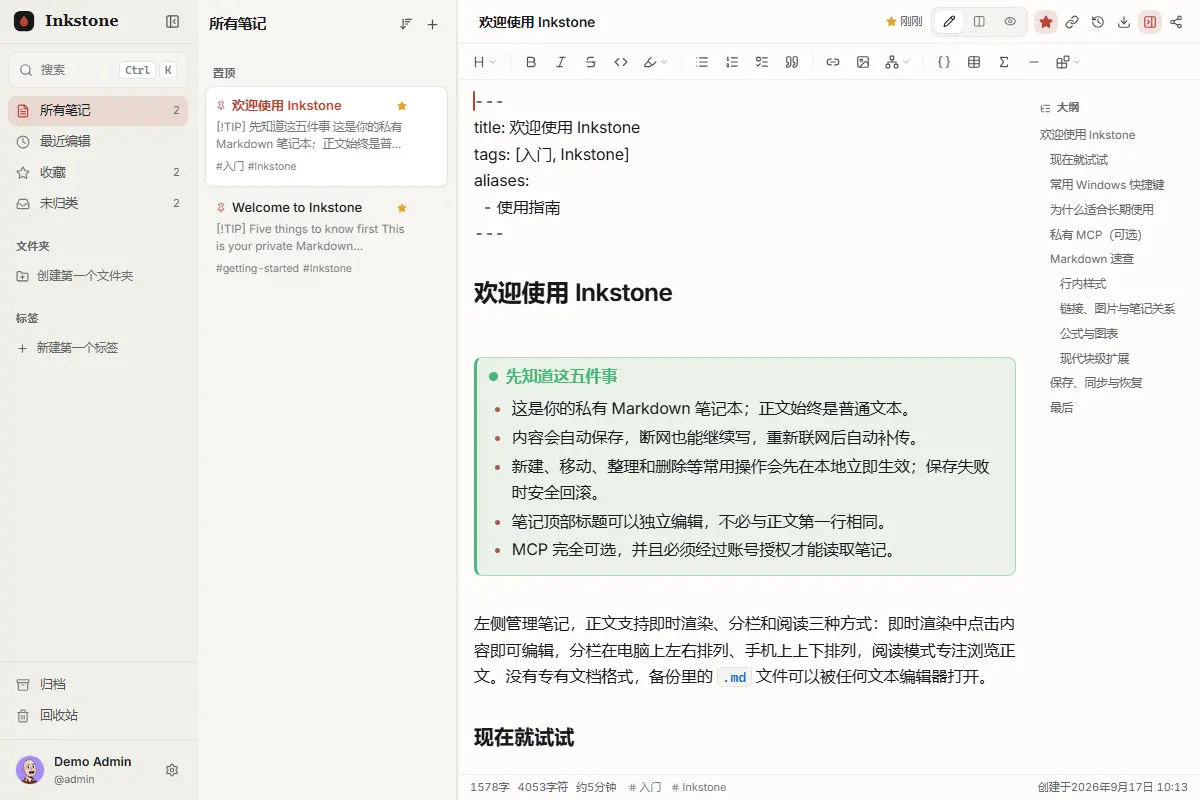1200x800 pixels.
Task: Share the note
Action: click(x=1176, y=22)
